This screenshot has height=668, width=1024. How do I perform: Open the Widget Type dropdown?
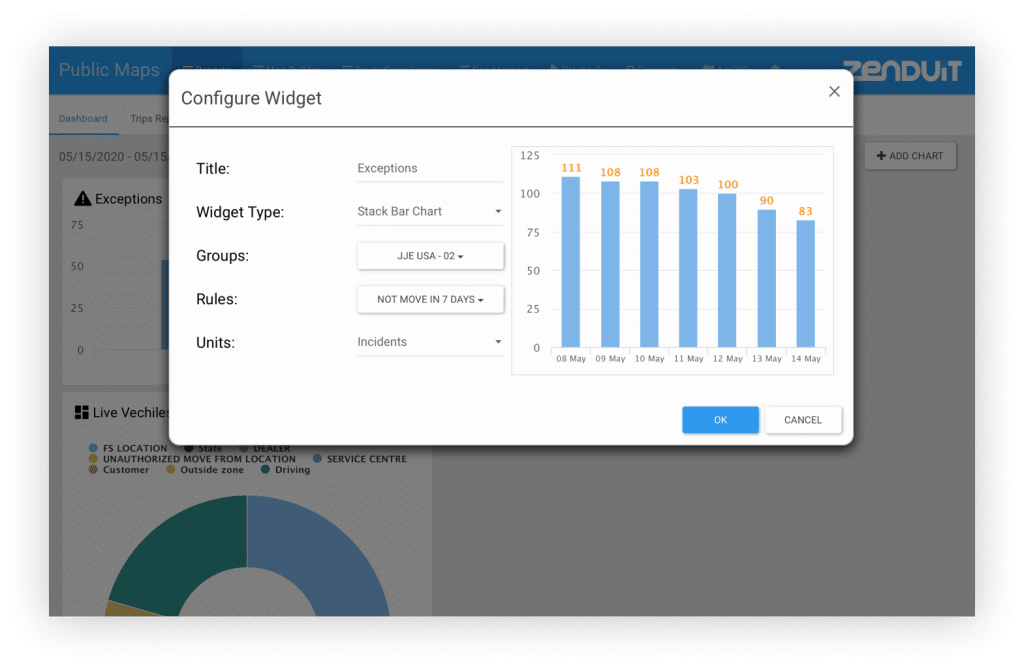[430, 212]
